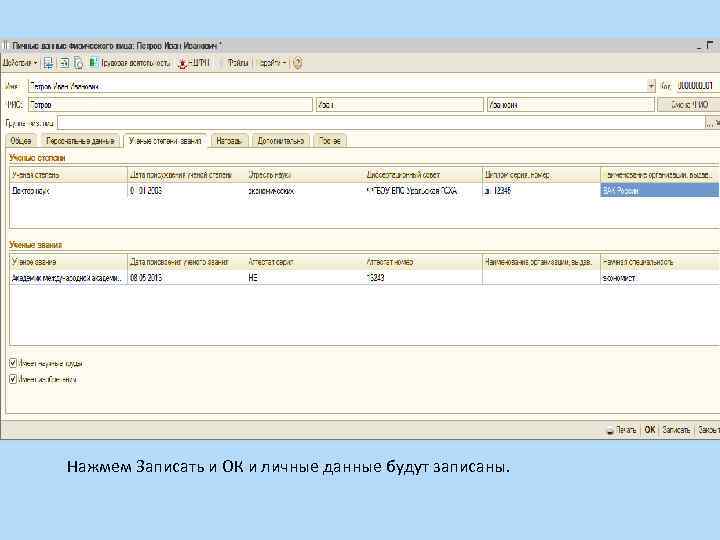The image size is (720, 540).
Task: Select the Ученые степени, звания tab
Action: coord(165,141)
